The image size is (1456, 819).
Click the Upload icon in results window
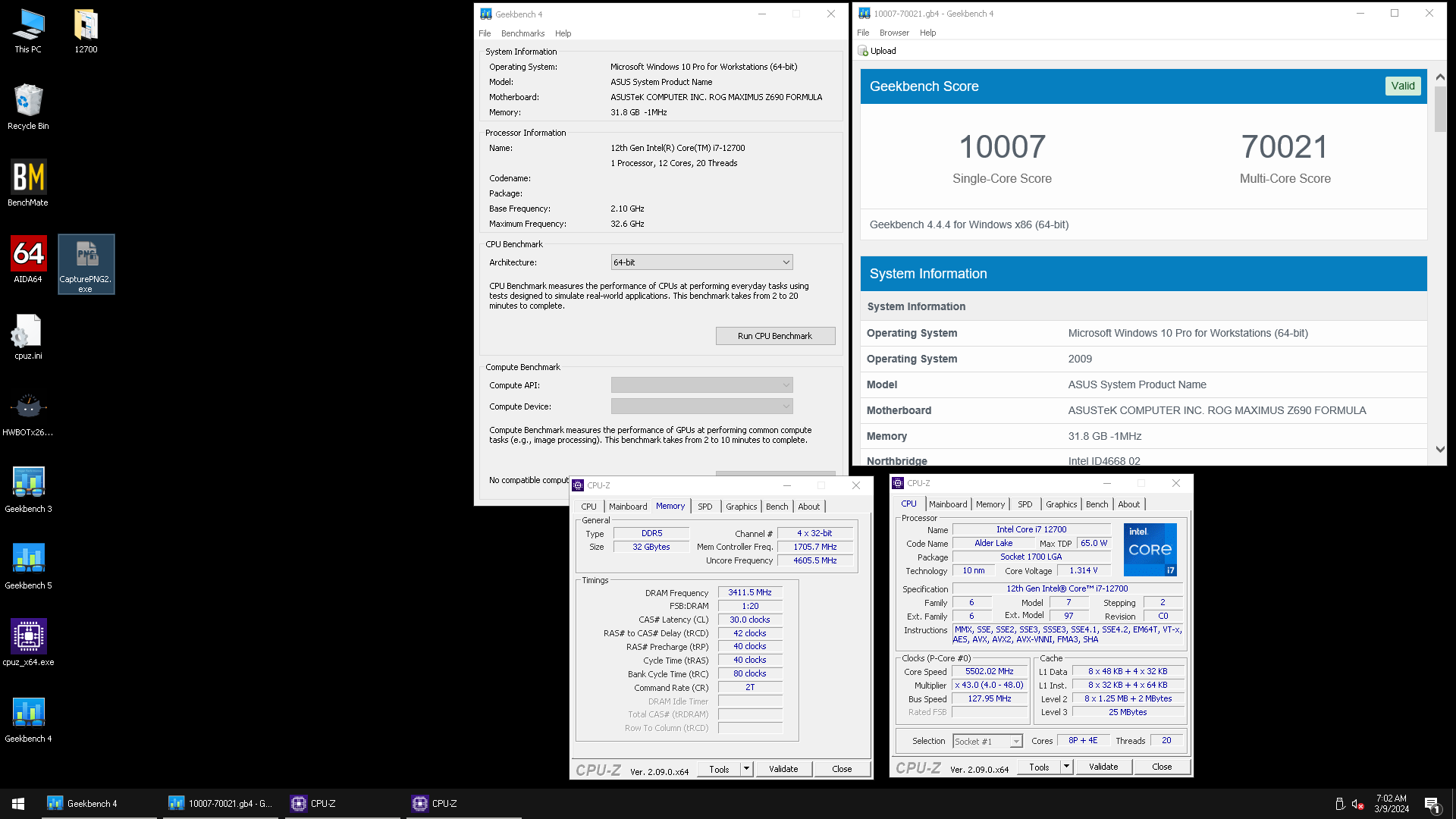click(863, 51)
